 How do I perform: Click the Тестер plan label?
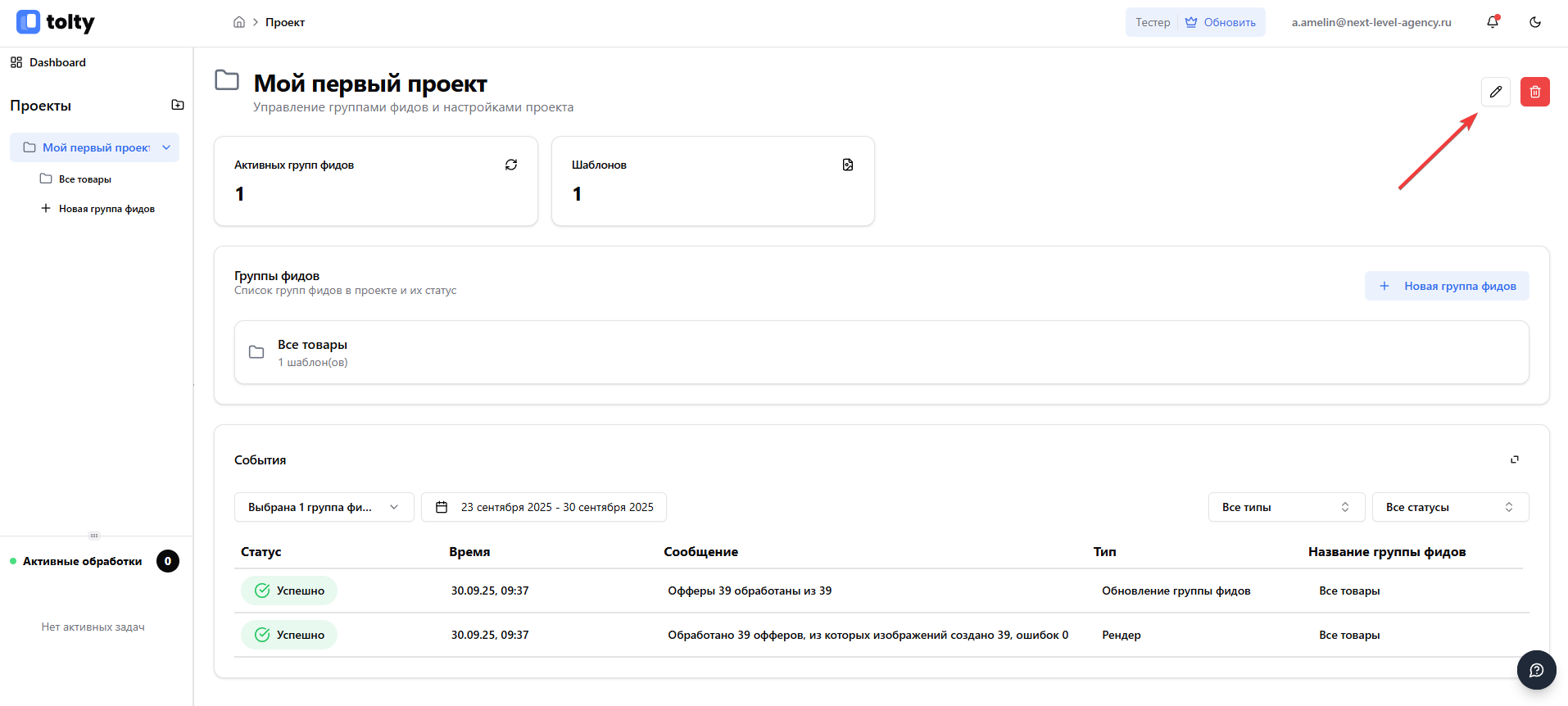click(x=1153, y=22)
